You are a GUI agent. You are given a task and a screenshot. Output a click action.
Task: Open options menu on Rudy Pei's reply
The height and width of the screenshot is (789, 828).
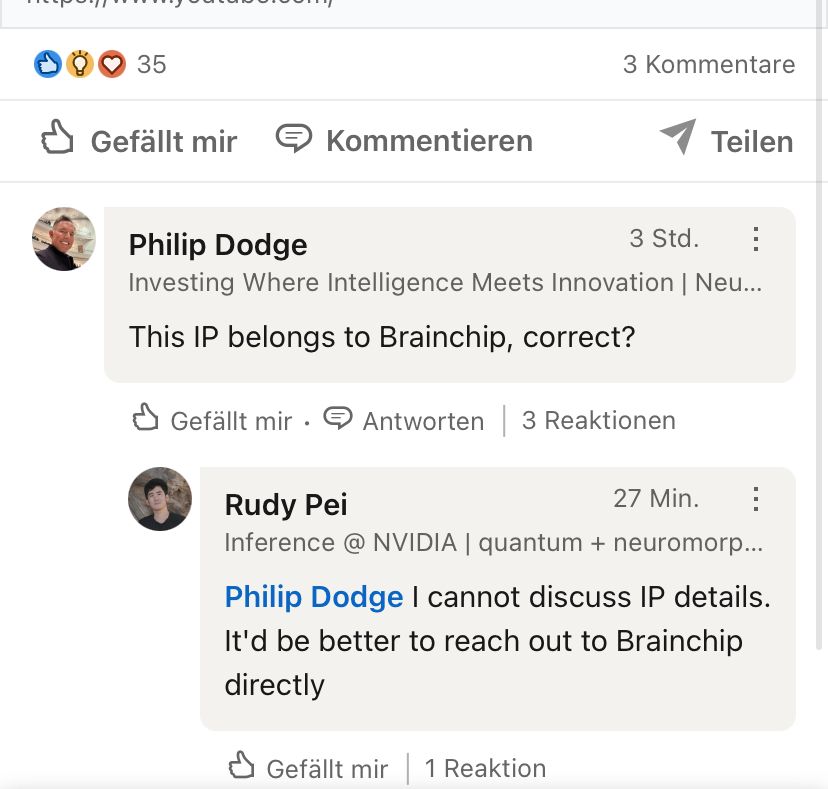[756, 499]
